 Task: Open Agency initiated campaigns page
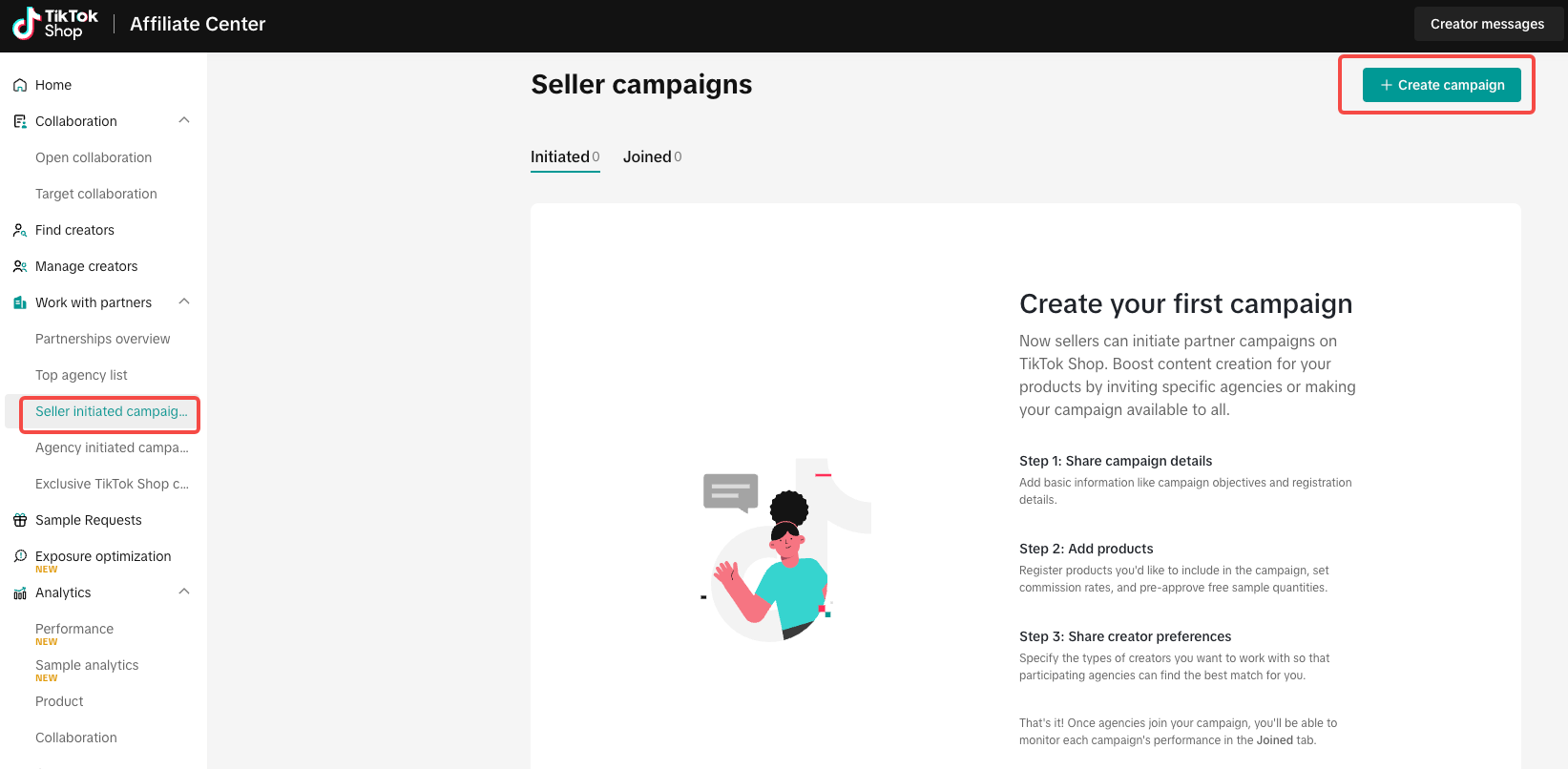(x=112, y=447)
